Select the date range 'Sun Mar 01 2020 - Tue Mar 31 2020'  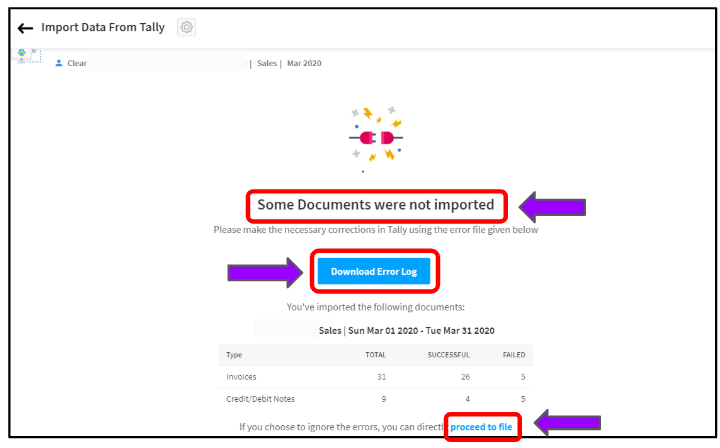pos(421,330)
